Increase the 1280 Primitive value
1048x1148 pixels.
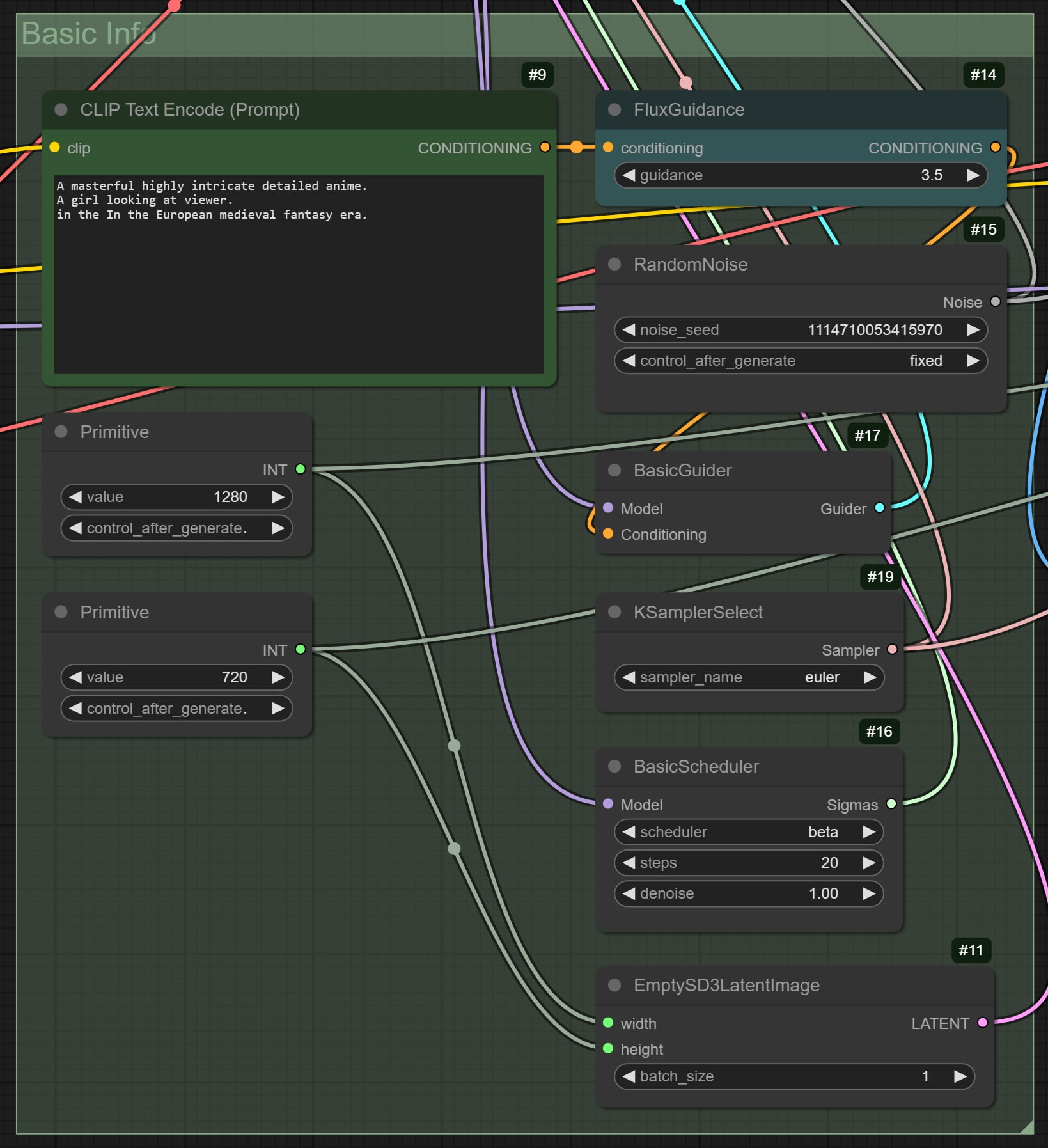[x=278, y=497]
